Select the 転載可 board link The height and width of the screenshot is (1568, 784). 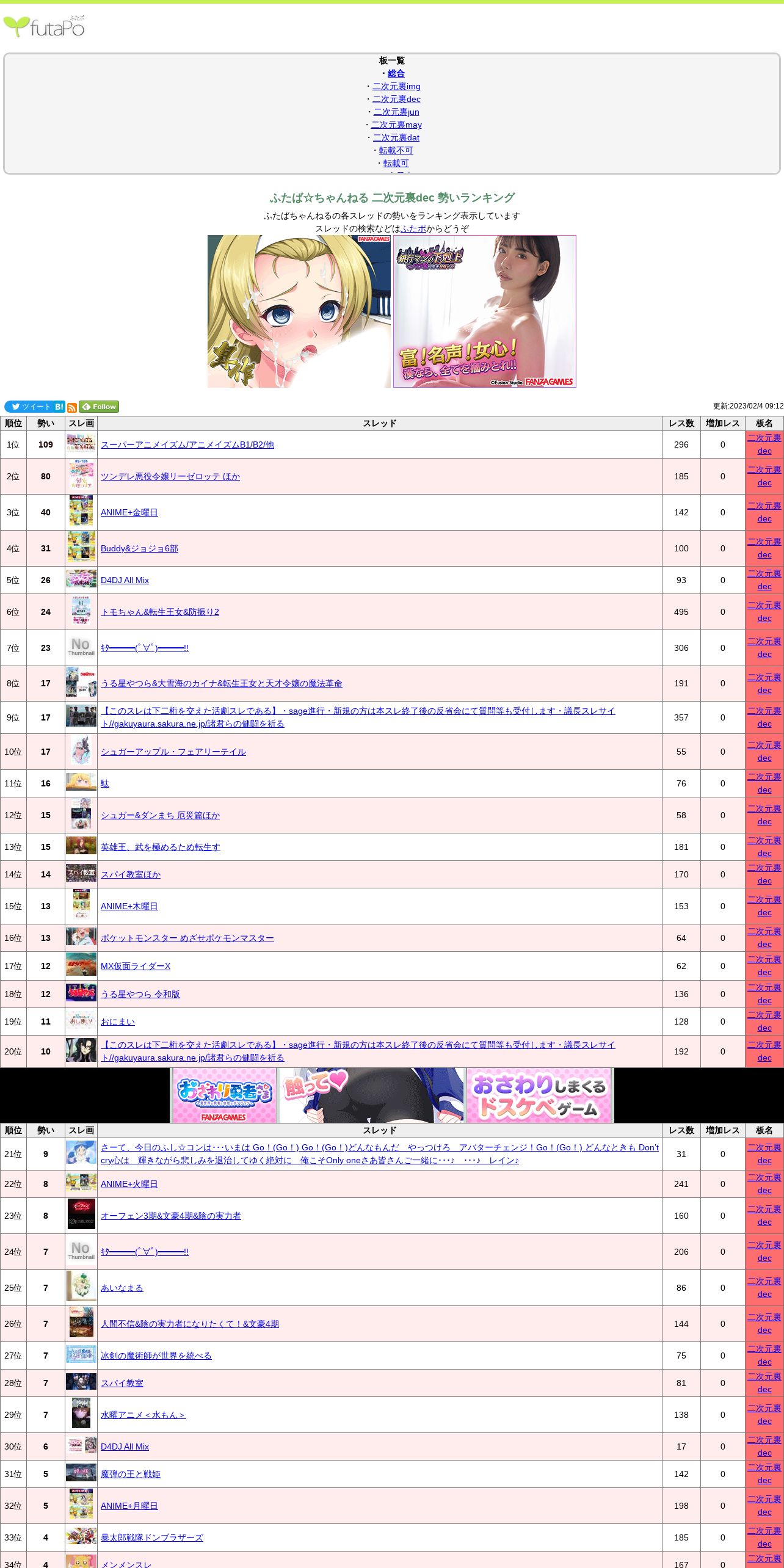pos(396,163)
